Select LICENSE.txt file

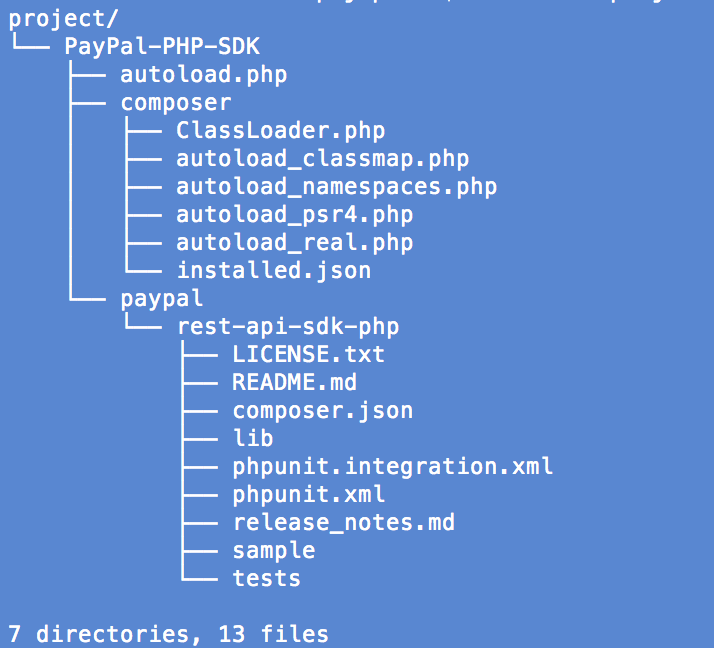pos(308,355)
